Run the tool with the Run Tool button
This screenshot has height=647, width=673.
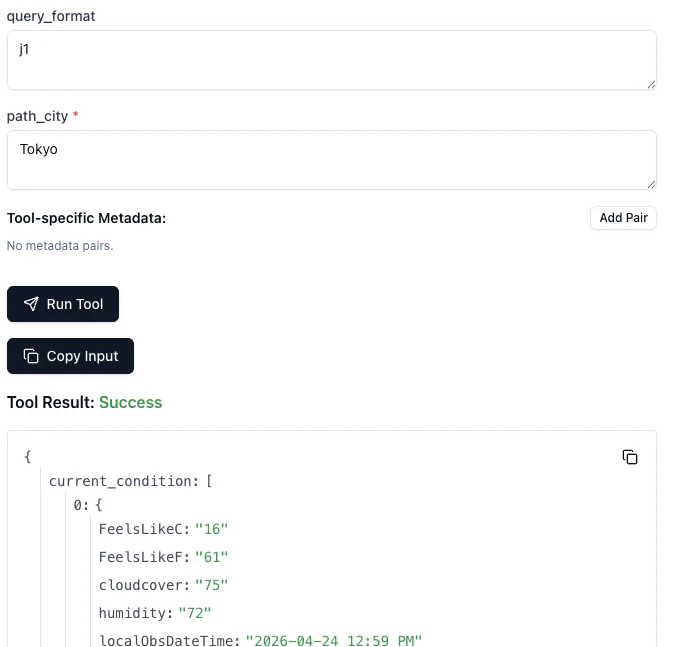point(63,304)
